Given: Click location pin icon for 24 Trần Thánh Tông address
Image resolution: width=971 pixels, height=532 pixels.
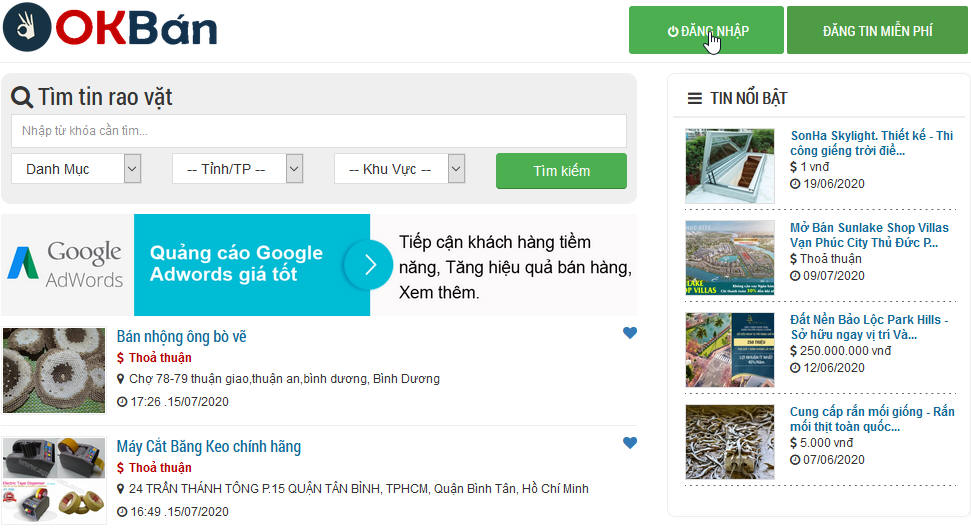Looking at the screenshot, I should [x=121, y=489].
